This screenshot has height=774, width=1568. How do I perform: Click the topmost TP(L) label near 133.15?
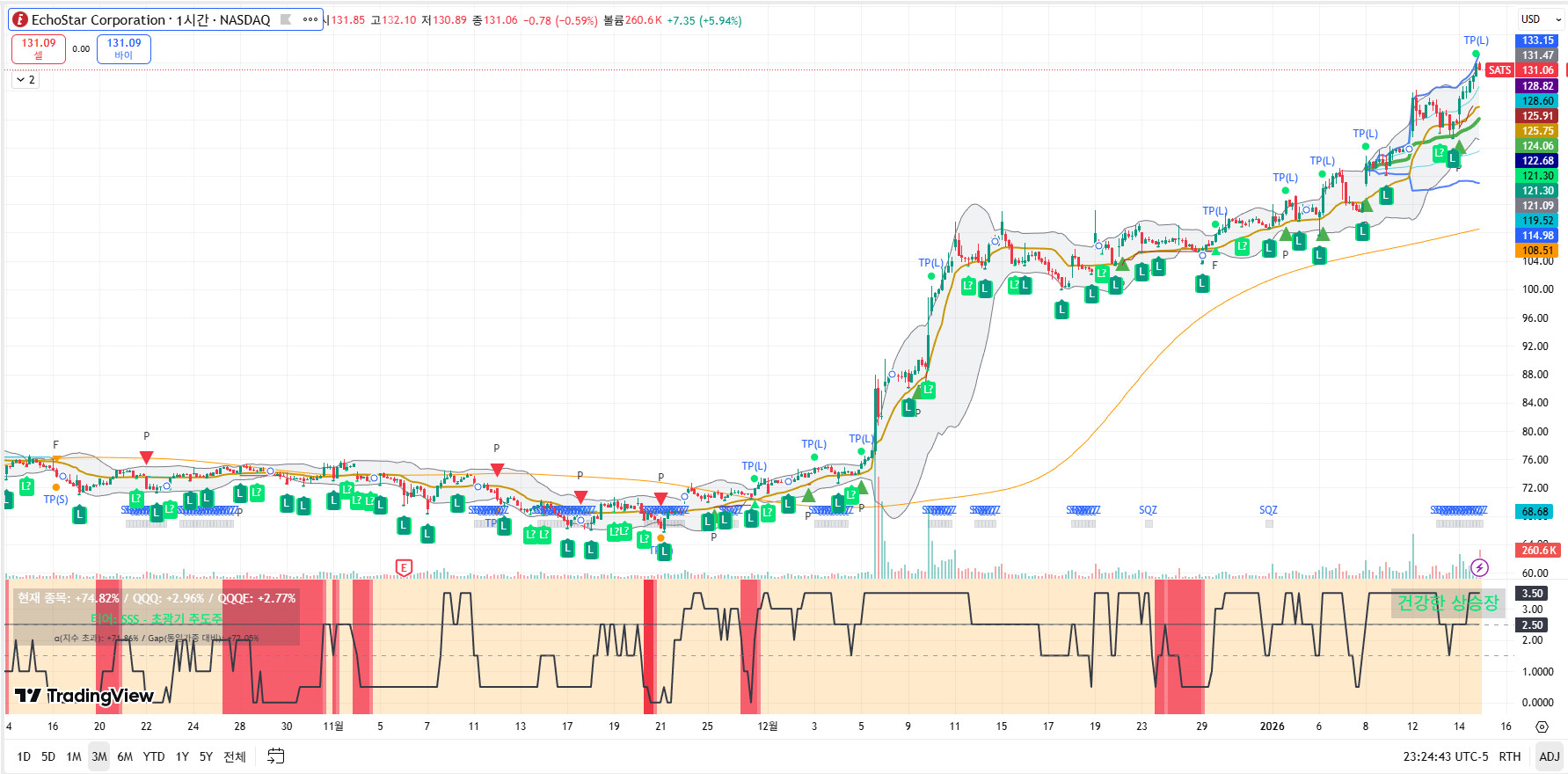pos(1476,40)
